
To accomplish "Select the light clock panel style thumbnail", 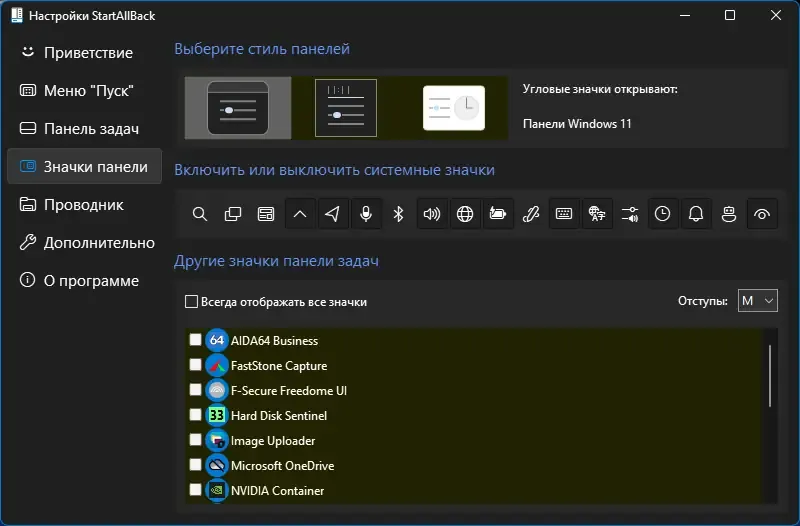I will click(x=454, y=108).
